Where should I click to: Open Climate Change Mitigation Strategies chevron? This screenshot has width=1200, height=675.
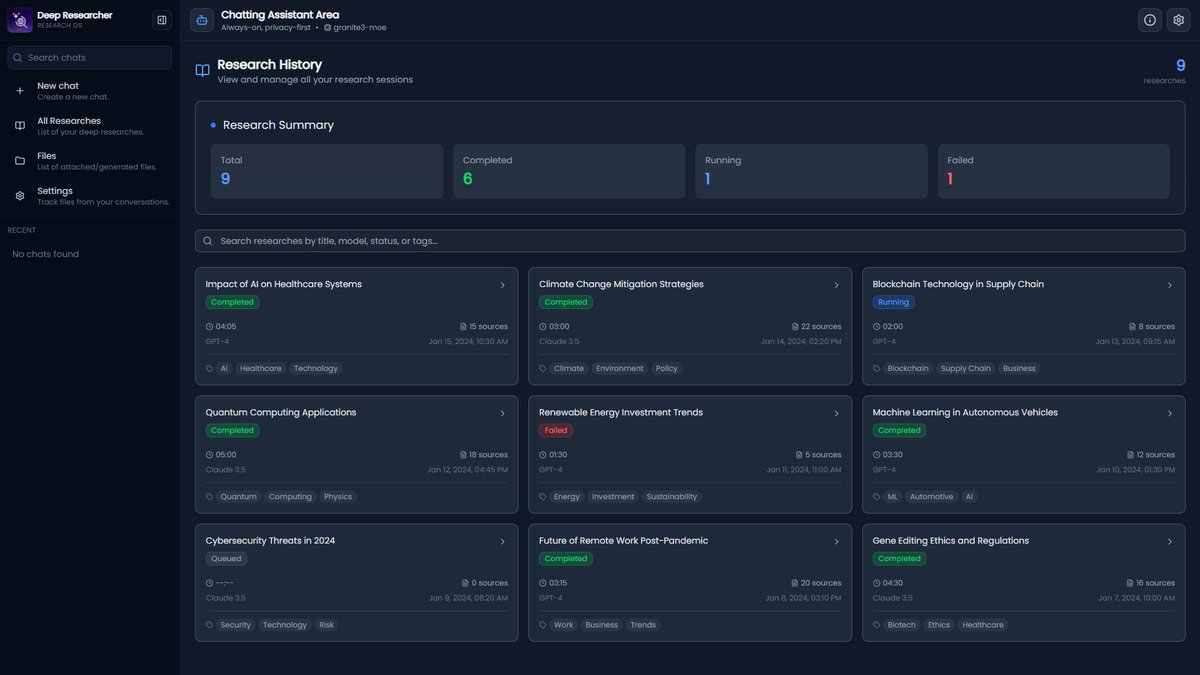pos(837,285)
